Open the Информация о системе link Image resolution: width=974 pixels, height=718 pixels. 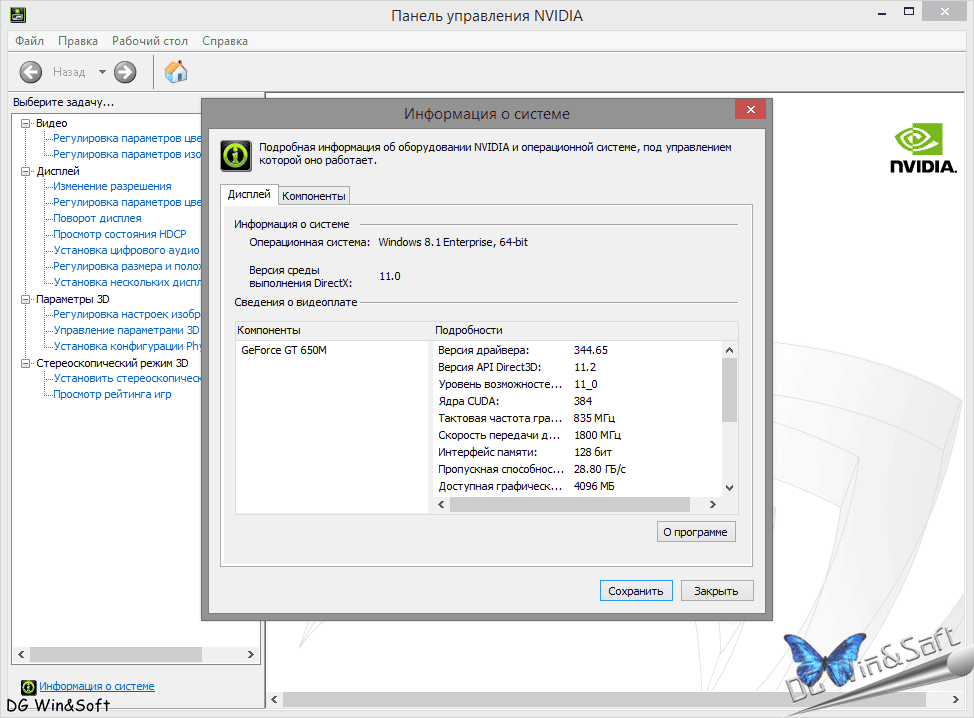point(97,686)
